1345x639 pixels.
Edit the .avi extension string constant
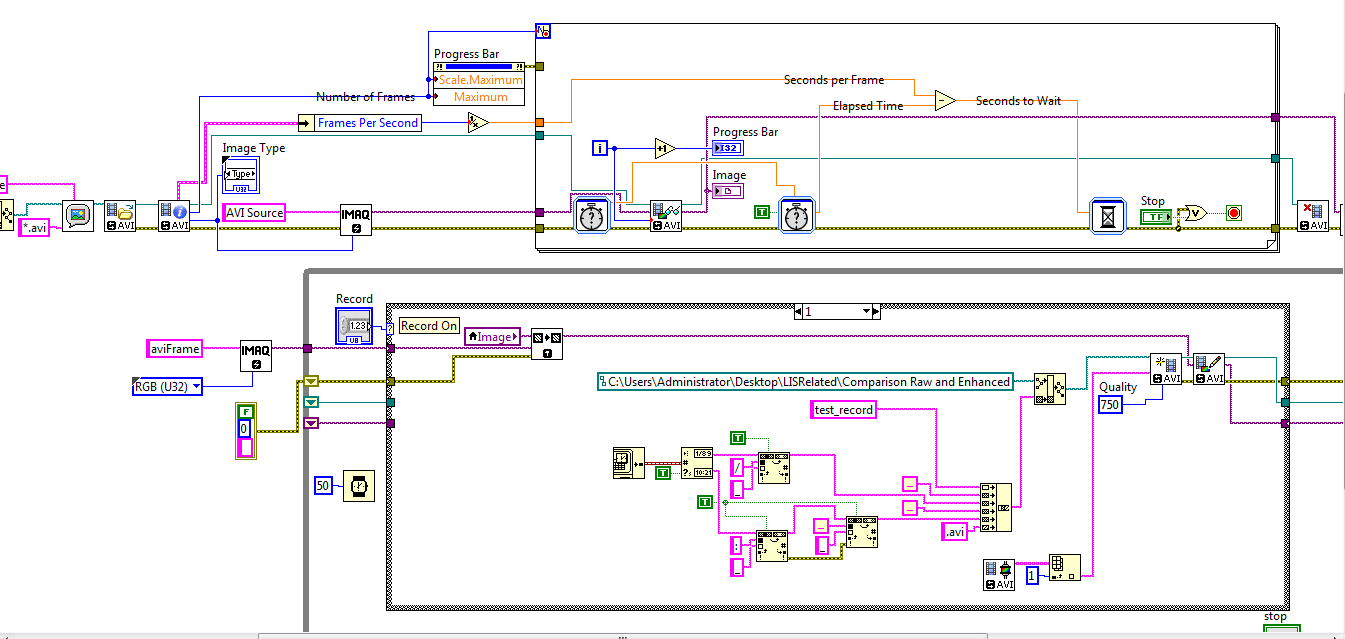click(x=956, y=533)
